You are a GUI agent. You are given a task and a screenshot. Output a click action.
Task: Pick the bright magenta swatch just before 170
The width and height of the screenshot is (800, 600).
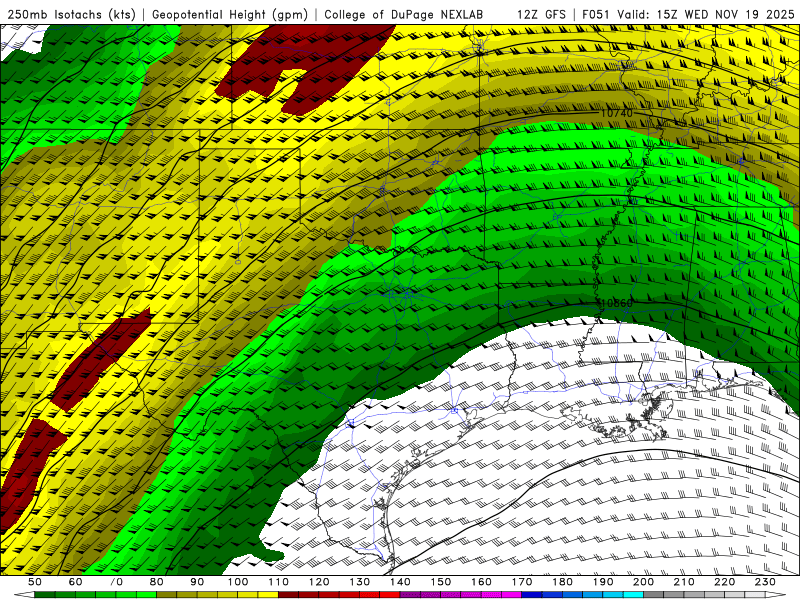click(x=512, y=594)
